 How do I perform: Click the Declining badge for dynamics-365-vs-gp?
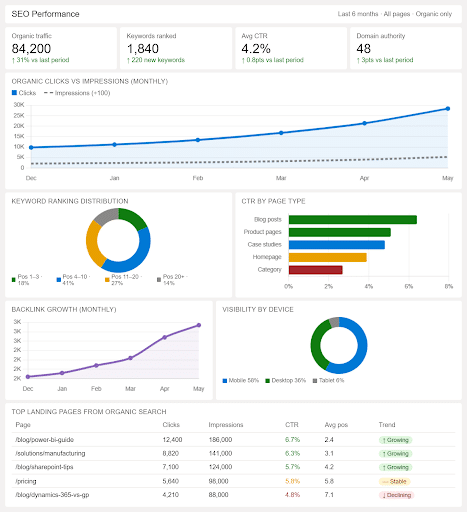(x=396, y=495)
